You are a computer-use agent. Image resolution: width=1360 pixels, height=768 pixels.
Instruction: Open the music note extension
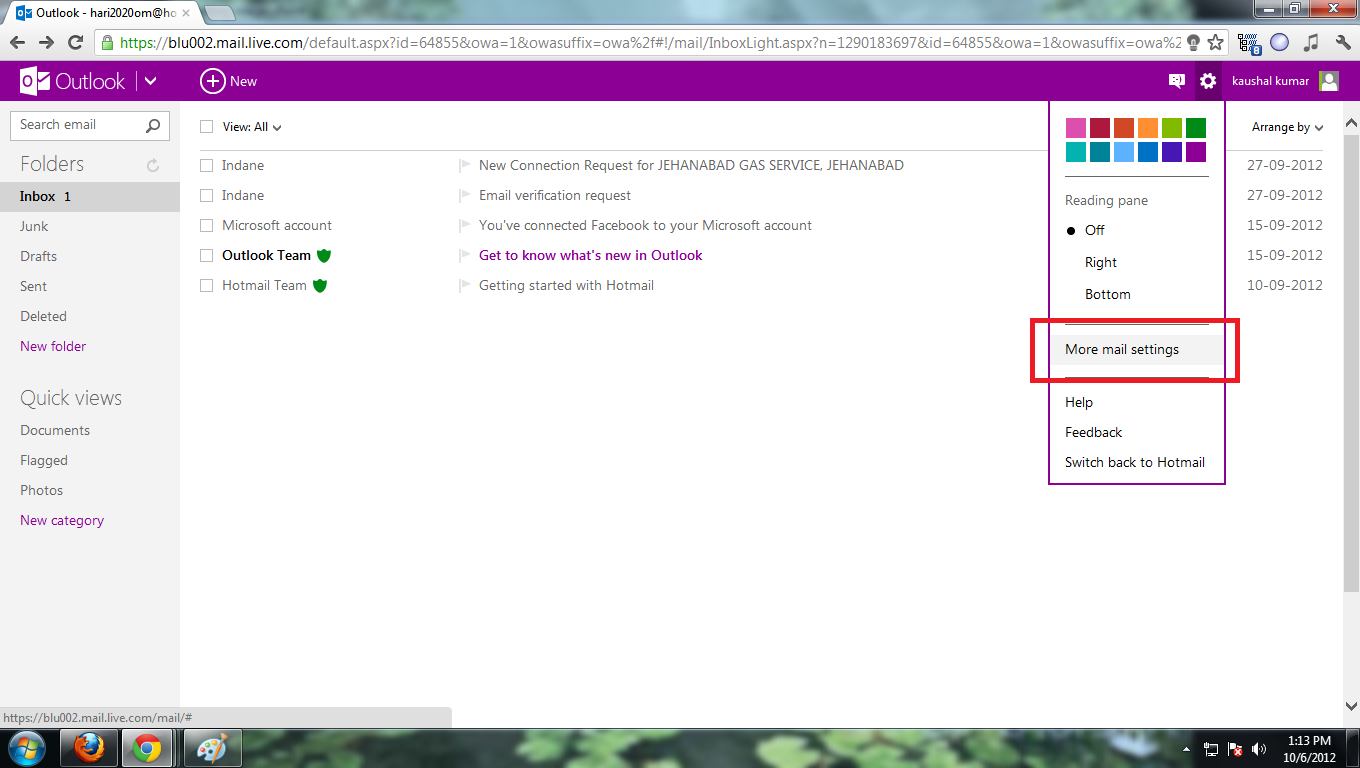1311,43
